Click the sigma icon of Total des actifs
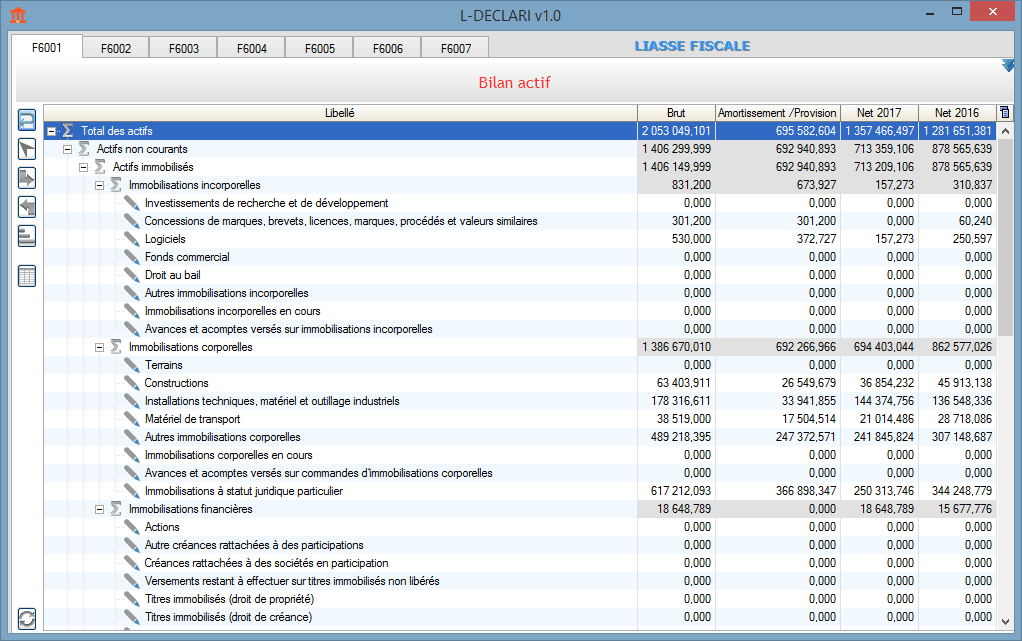This screenshot has height=641, width=1022. pos(68,131)
